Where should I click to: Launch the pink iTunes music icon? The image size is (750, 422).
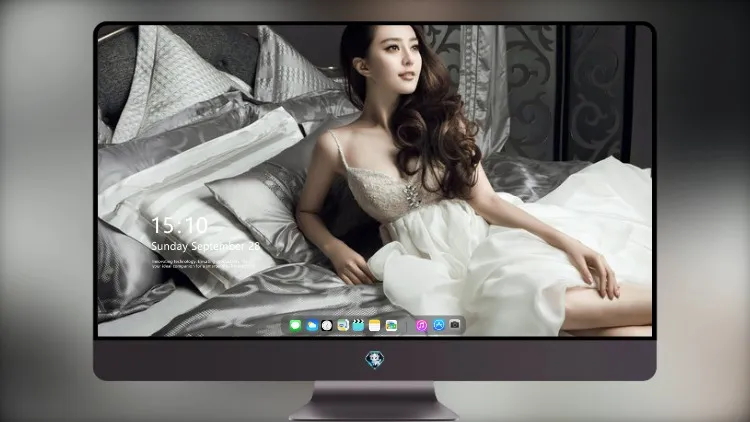tap(421, 325)
